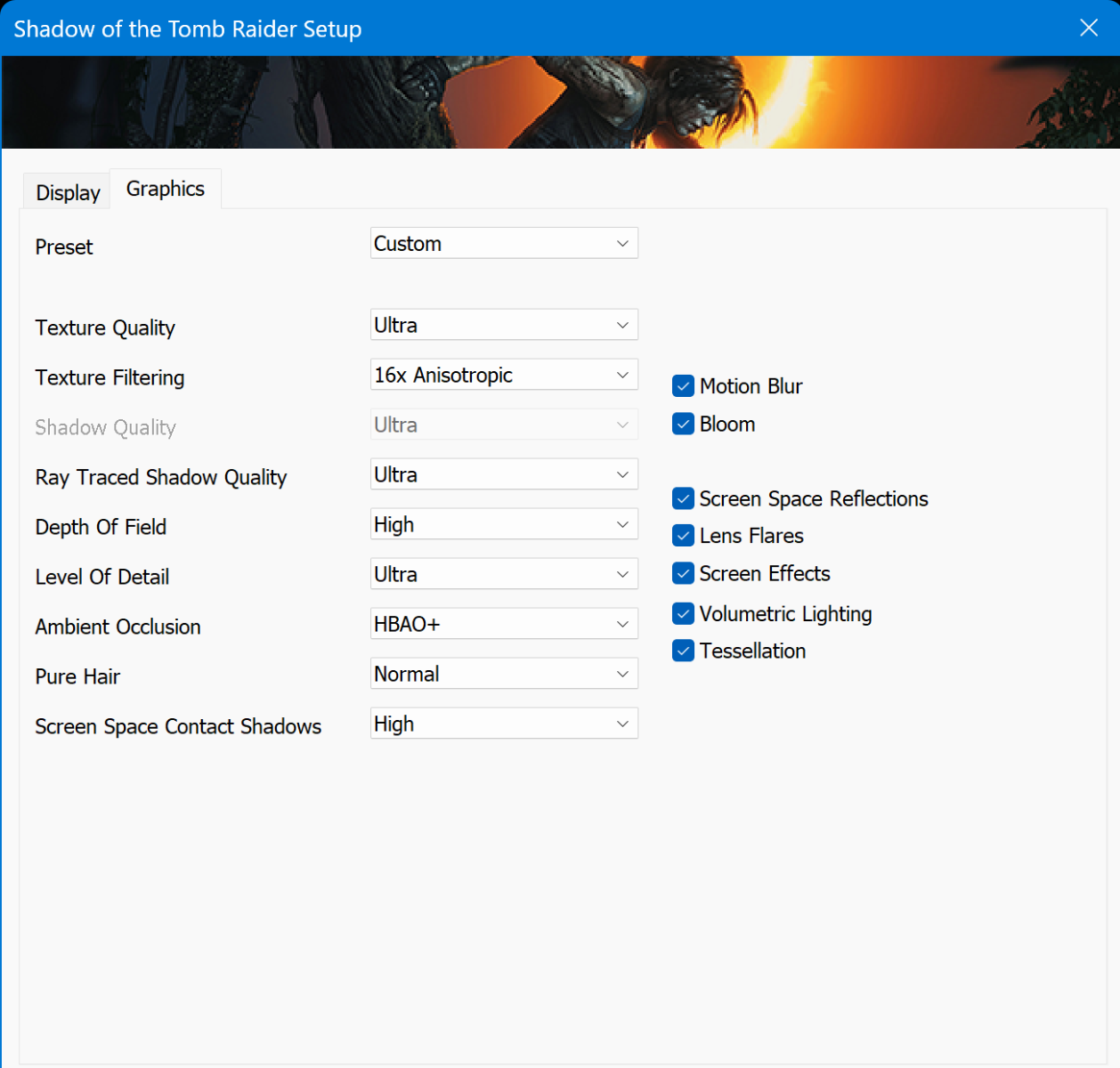Screen dimensions: 1120x1068
Task: Select the Graphics tab
Action: (x=166, y=189)
